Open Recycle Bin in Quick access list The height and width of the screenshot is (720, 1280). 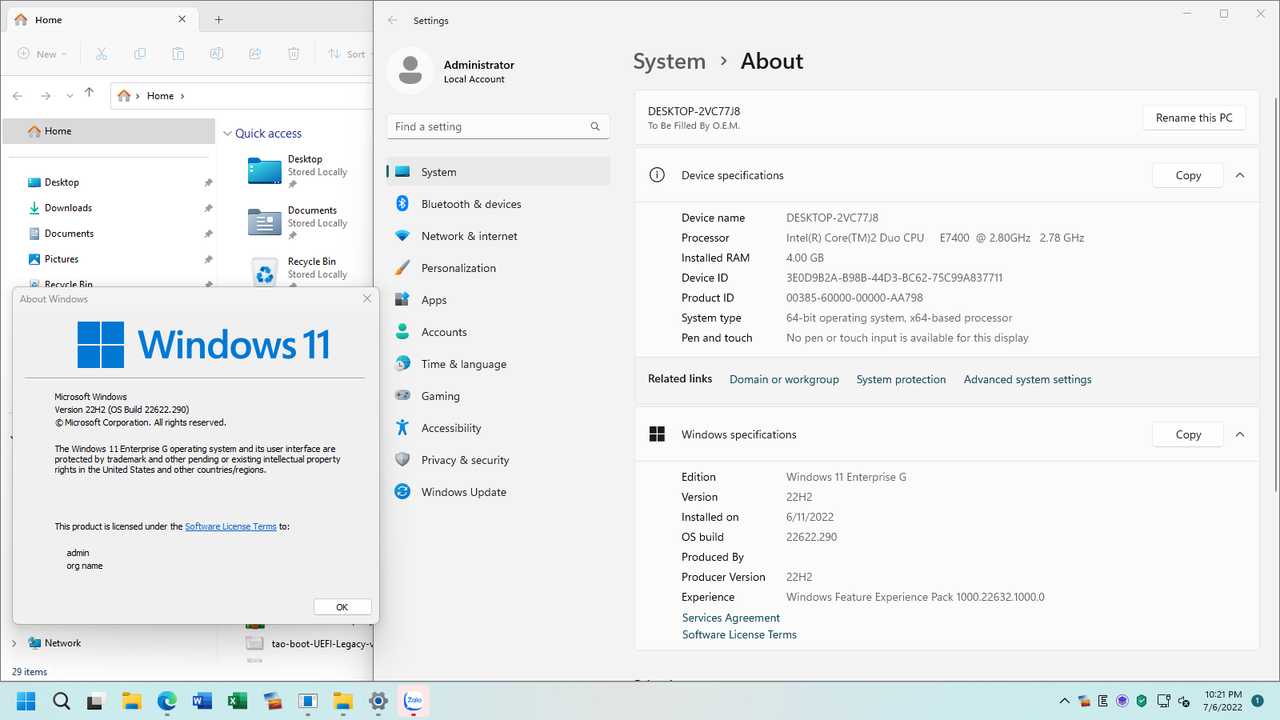(297, 271)
